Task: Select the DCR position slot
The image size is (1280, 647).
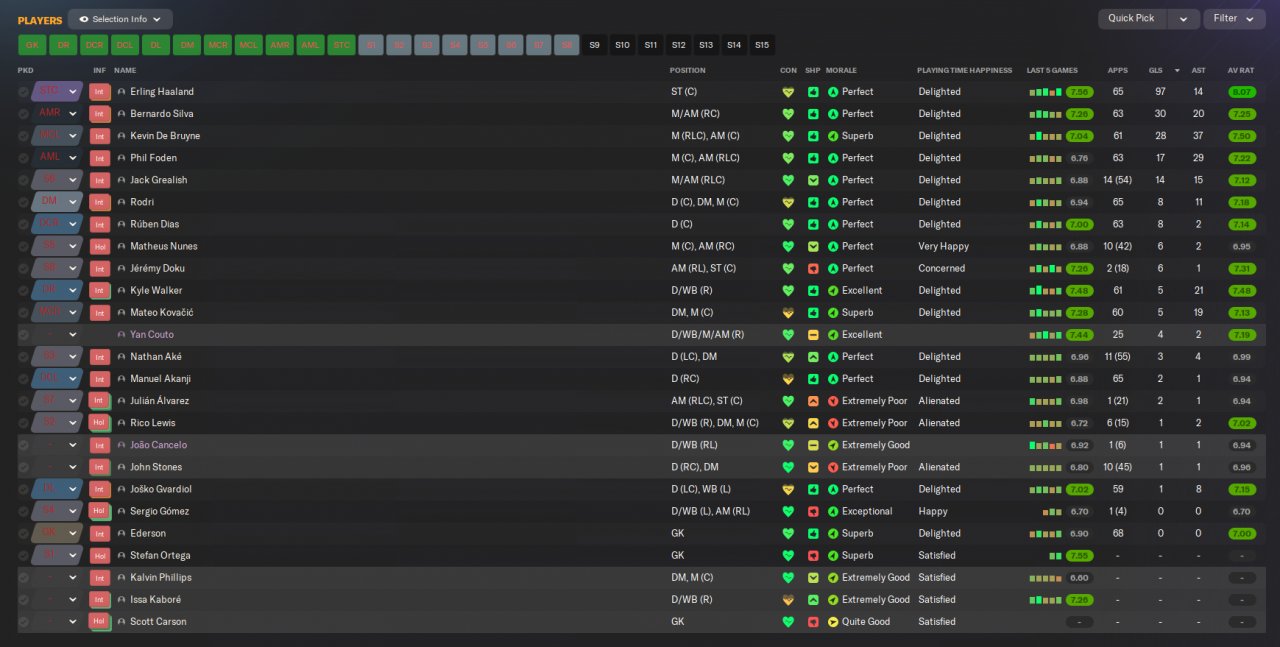Action: [94, 45]
